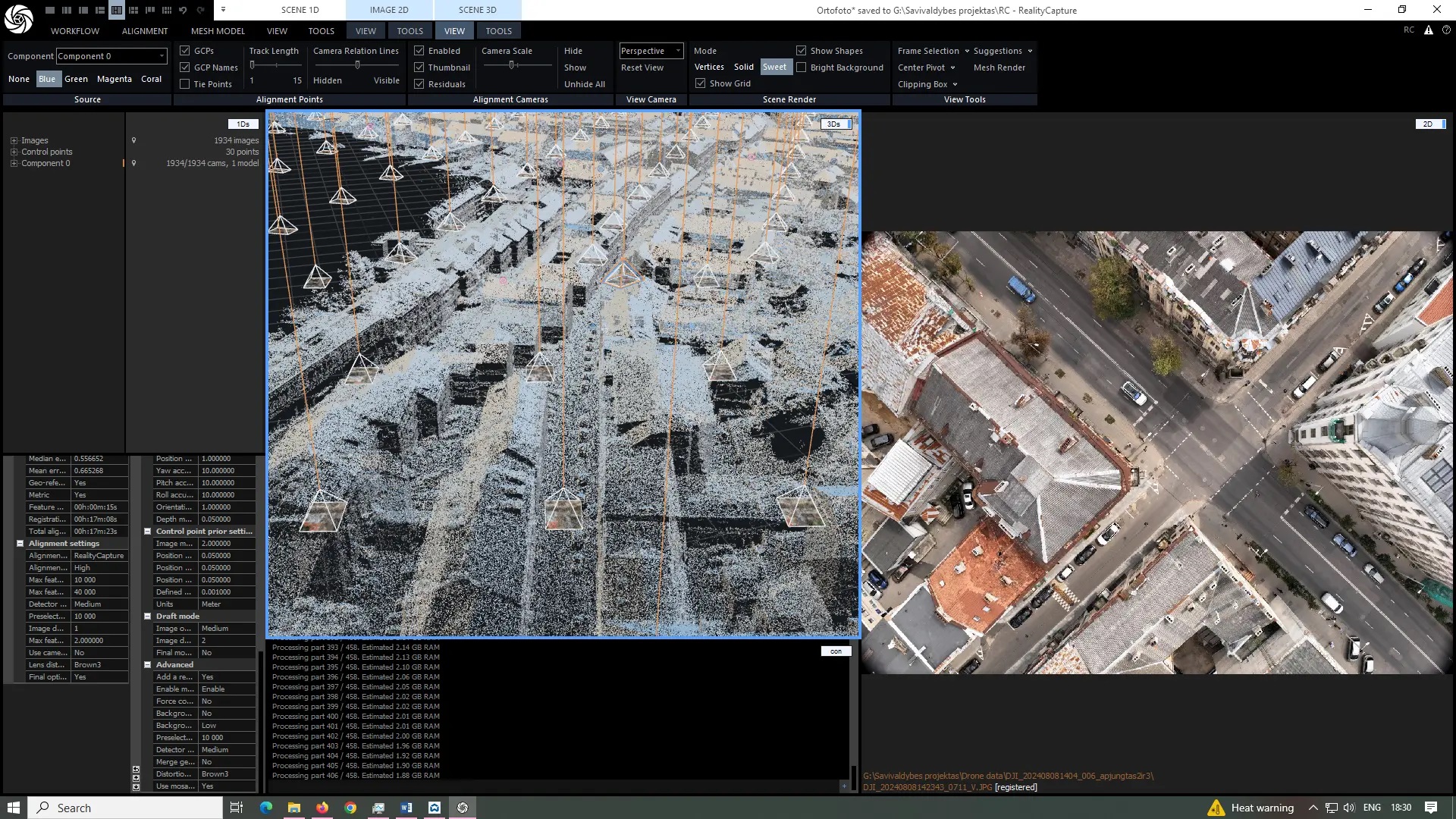Toggle the Bright Background checkbox

click(801, 67)
